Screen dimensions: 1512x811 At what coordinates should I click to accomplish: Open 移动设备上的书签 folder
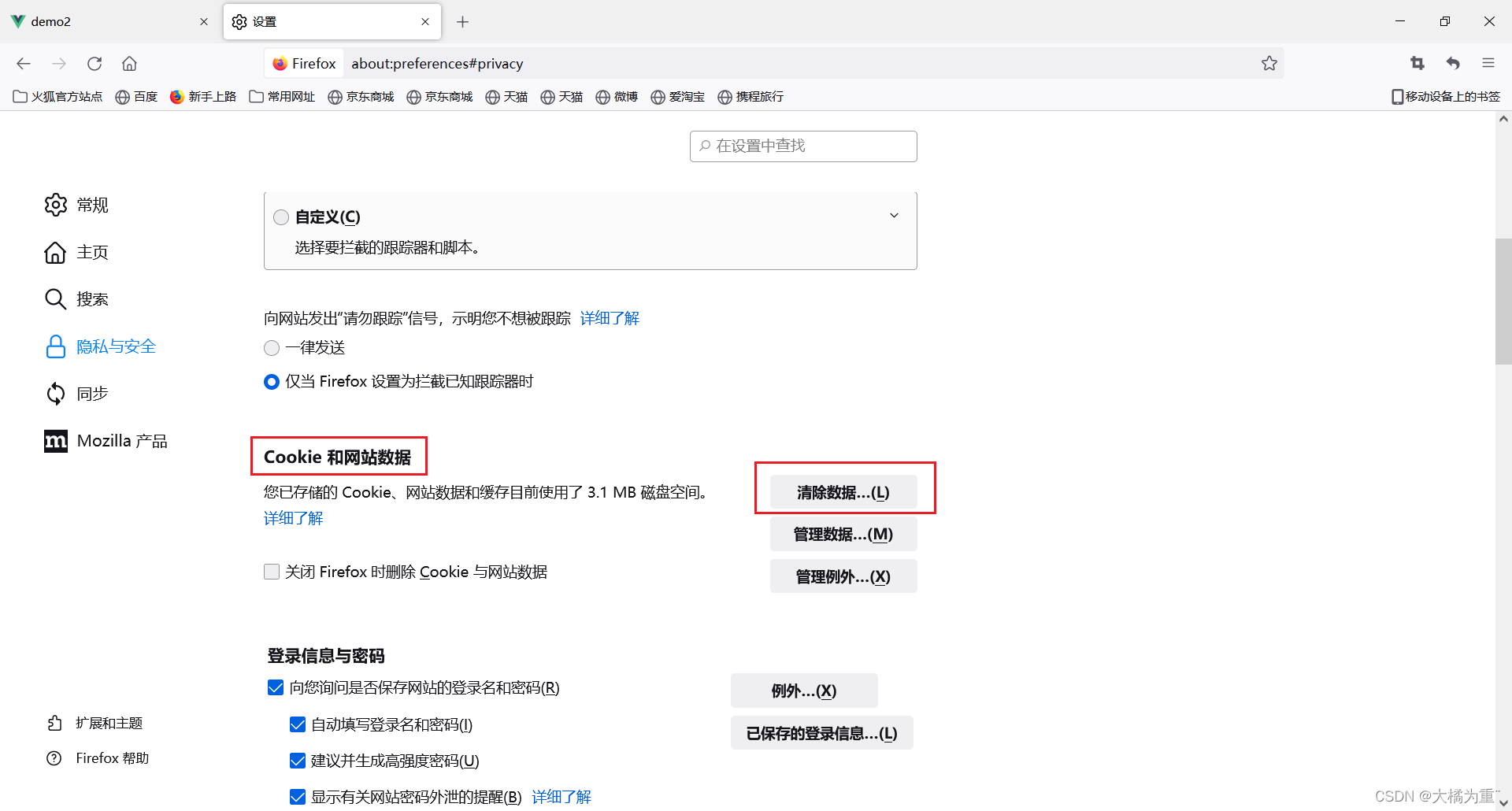point(1446,97)
